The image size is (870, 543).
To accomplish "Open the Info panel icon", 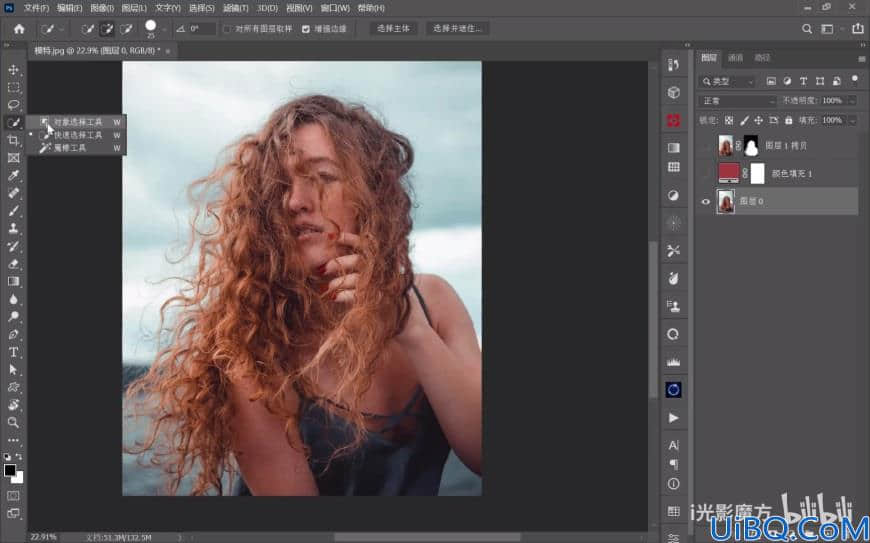I will 674,484.
